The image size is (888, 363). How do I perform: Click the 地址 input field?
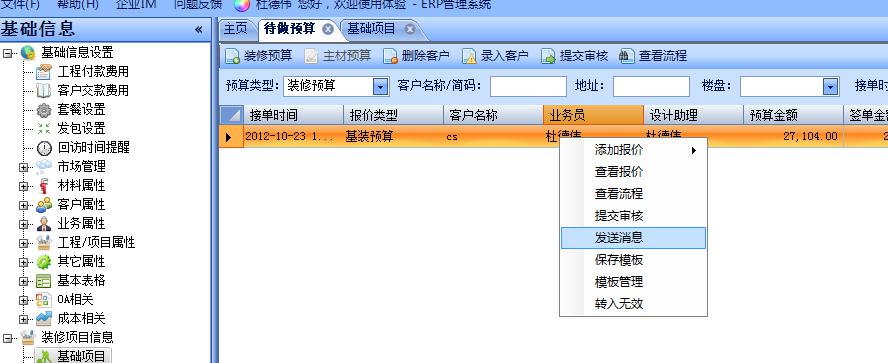pos(651,87)
